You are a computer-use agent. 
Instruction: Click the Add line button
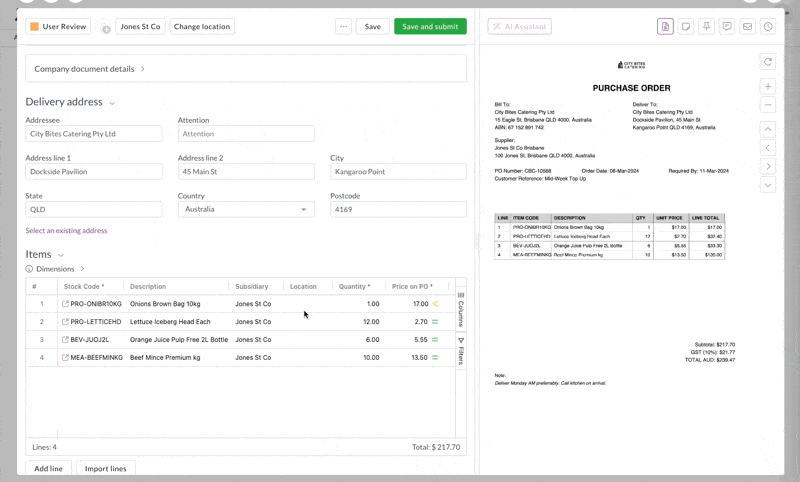point(48,468)
